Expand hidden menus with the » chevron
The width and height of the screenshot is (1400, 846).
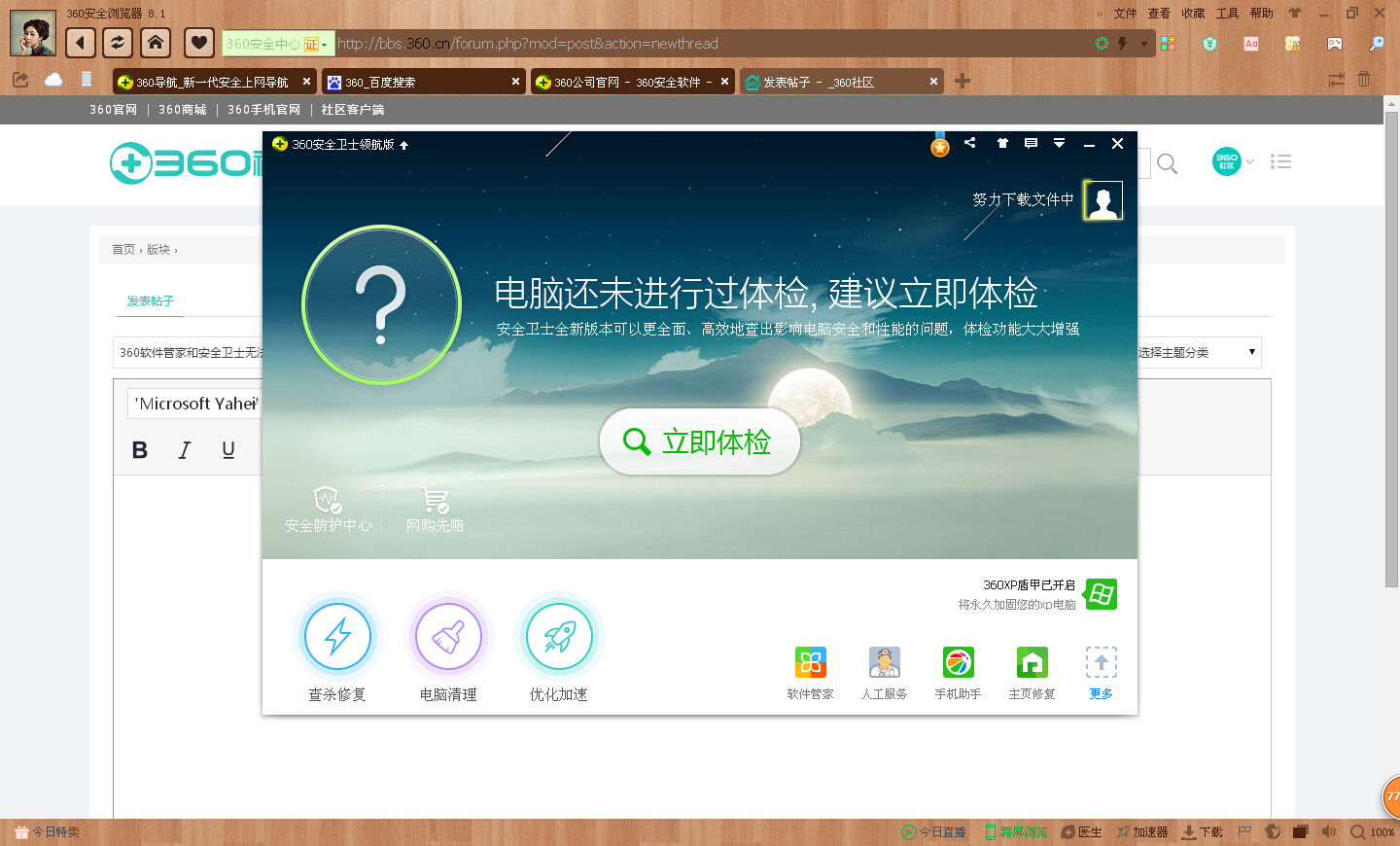point(1099,14)
